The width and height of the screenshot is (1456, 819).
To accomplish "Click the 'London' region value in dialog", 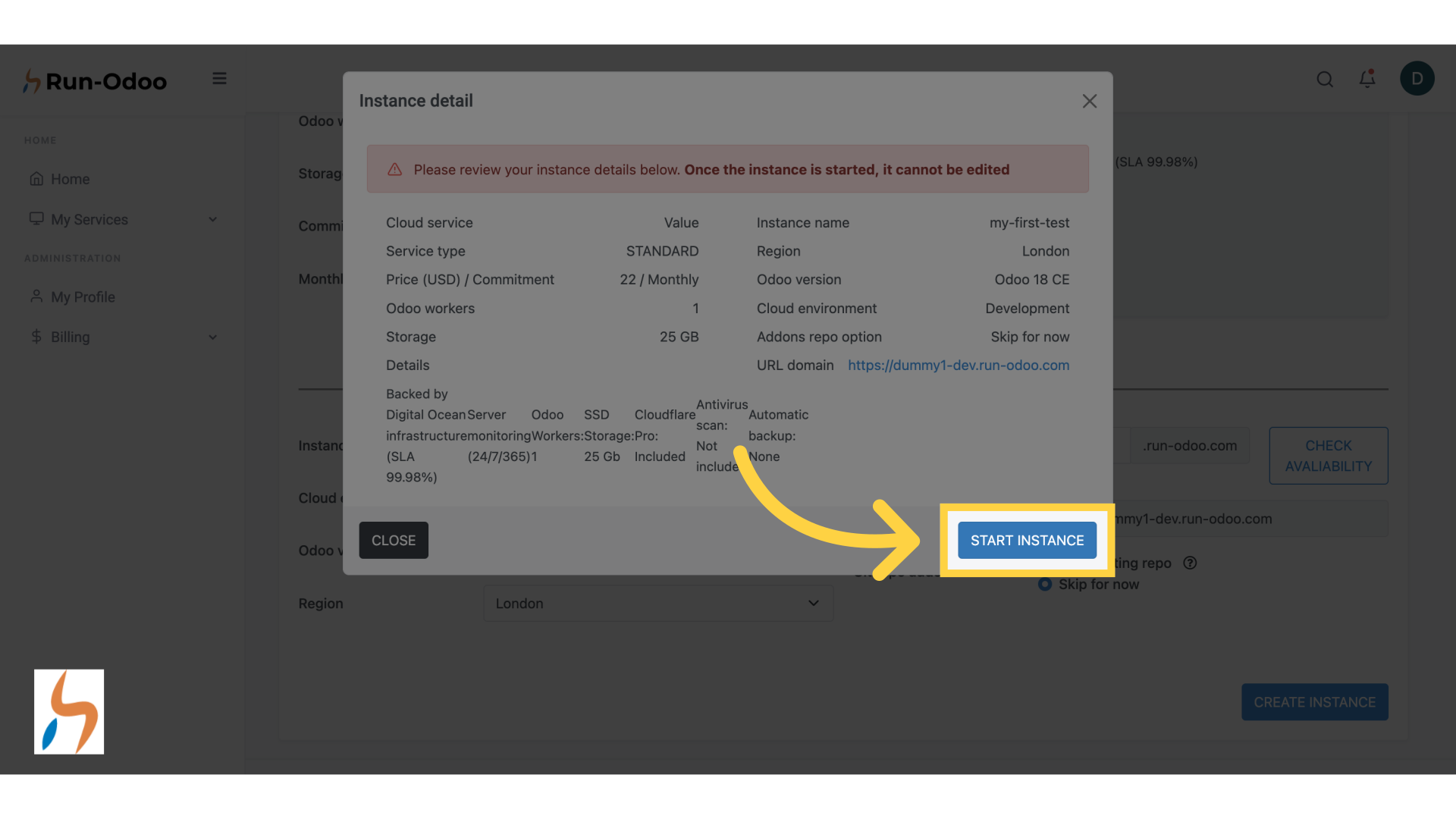I will tap(1045, 251).
